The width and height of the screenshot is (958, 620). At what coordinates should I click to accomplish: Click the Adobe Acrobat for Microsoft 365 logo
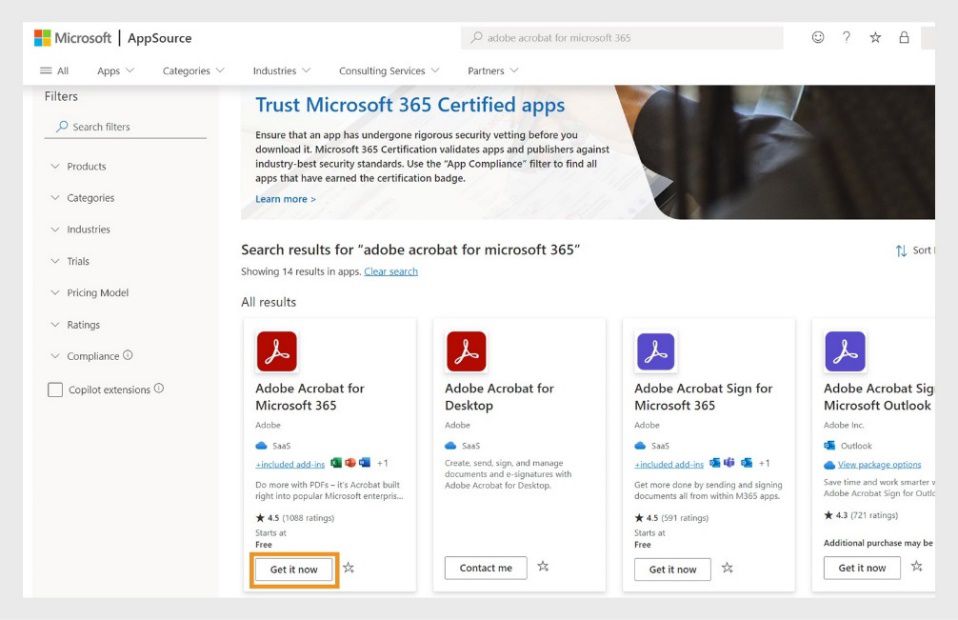coord(277,351)
